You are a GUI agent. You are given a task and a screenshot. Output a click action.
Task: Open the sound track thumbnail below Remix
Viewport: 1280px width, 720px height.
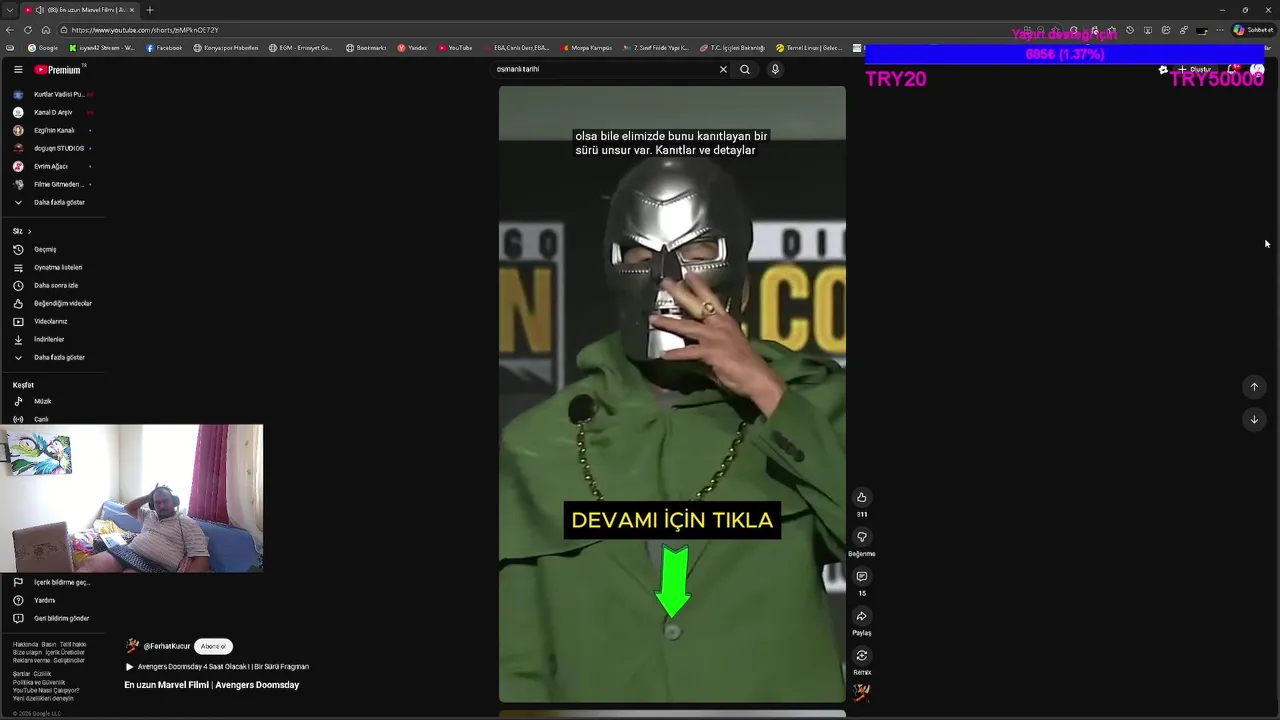coord(861,692)
